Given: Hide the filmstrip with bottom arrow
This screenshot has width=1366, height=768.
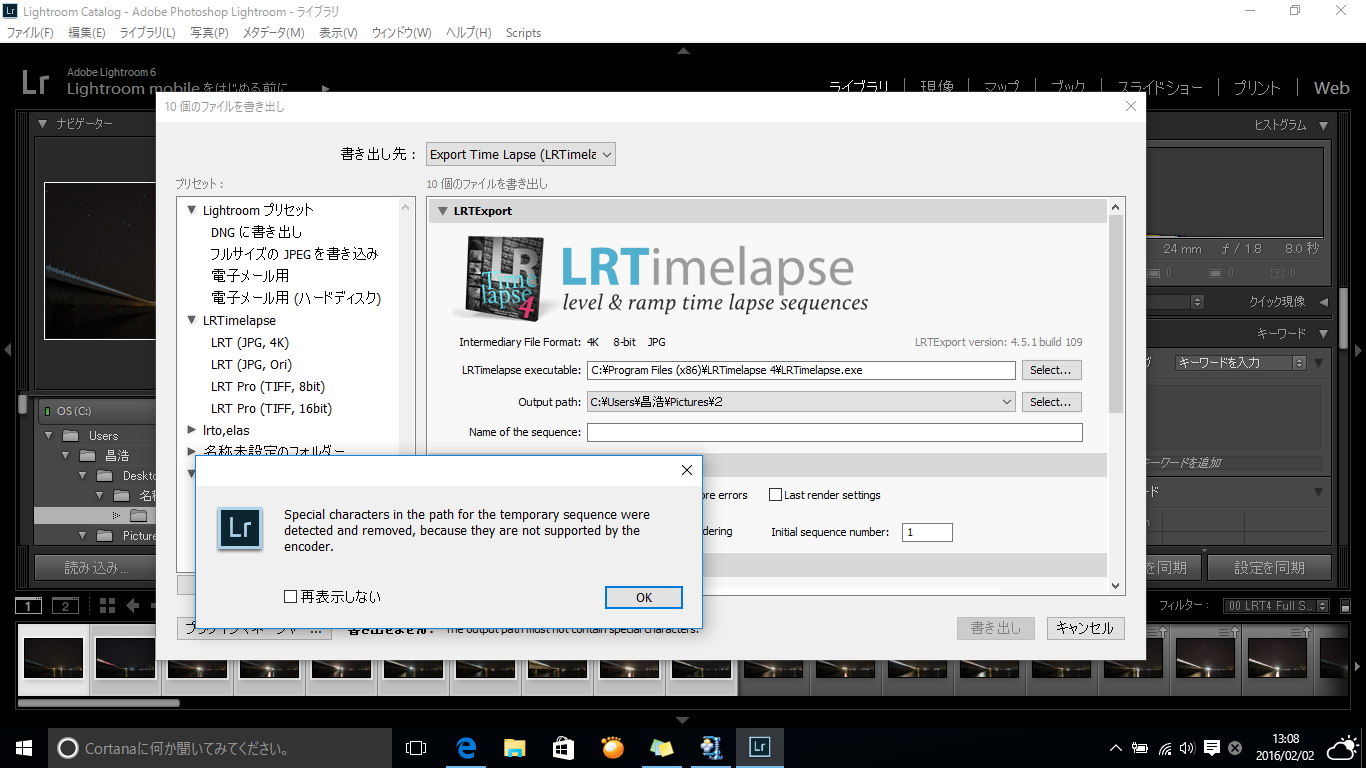Looking at the screenshot, I should (x=683, y=720).
